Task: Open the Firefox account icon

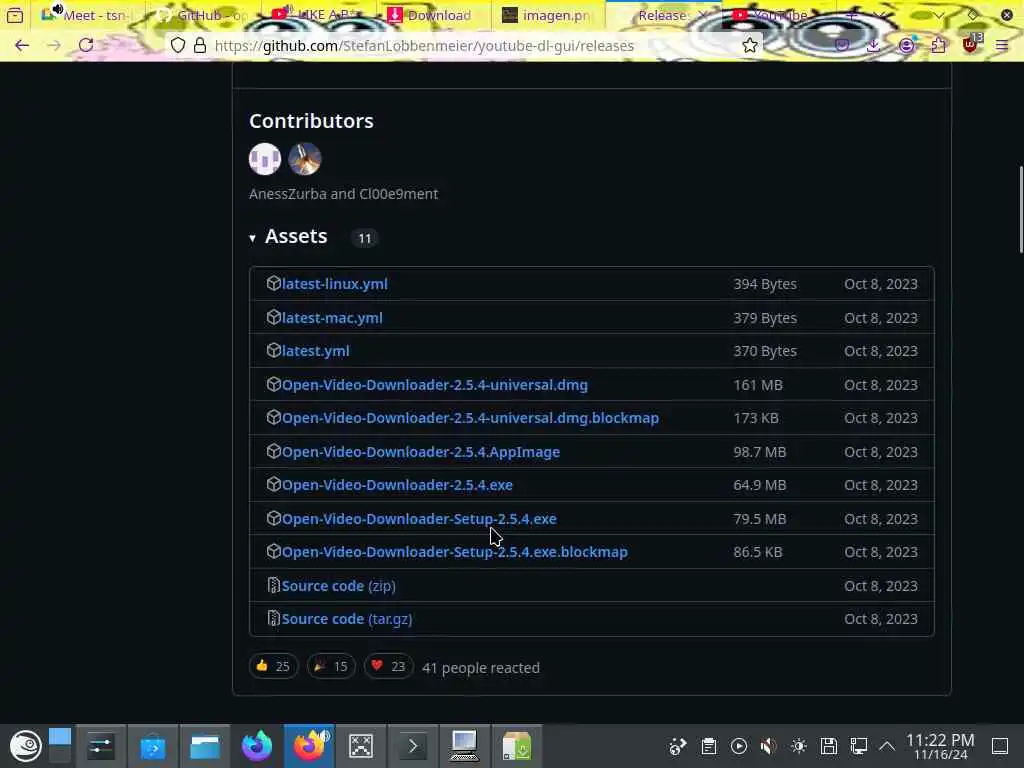Action: (x=906, y=45)
